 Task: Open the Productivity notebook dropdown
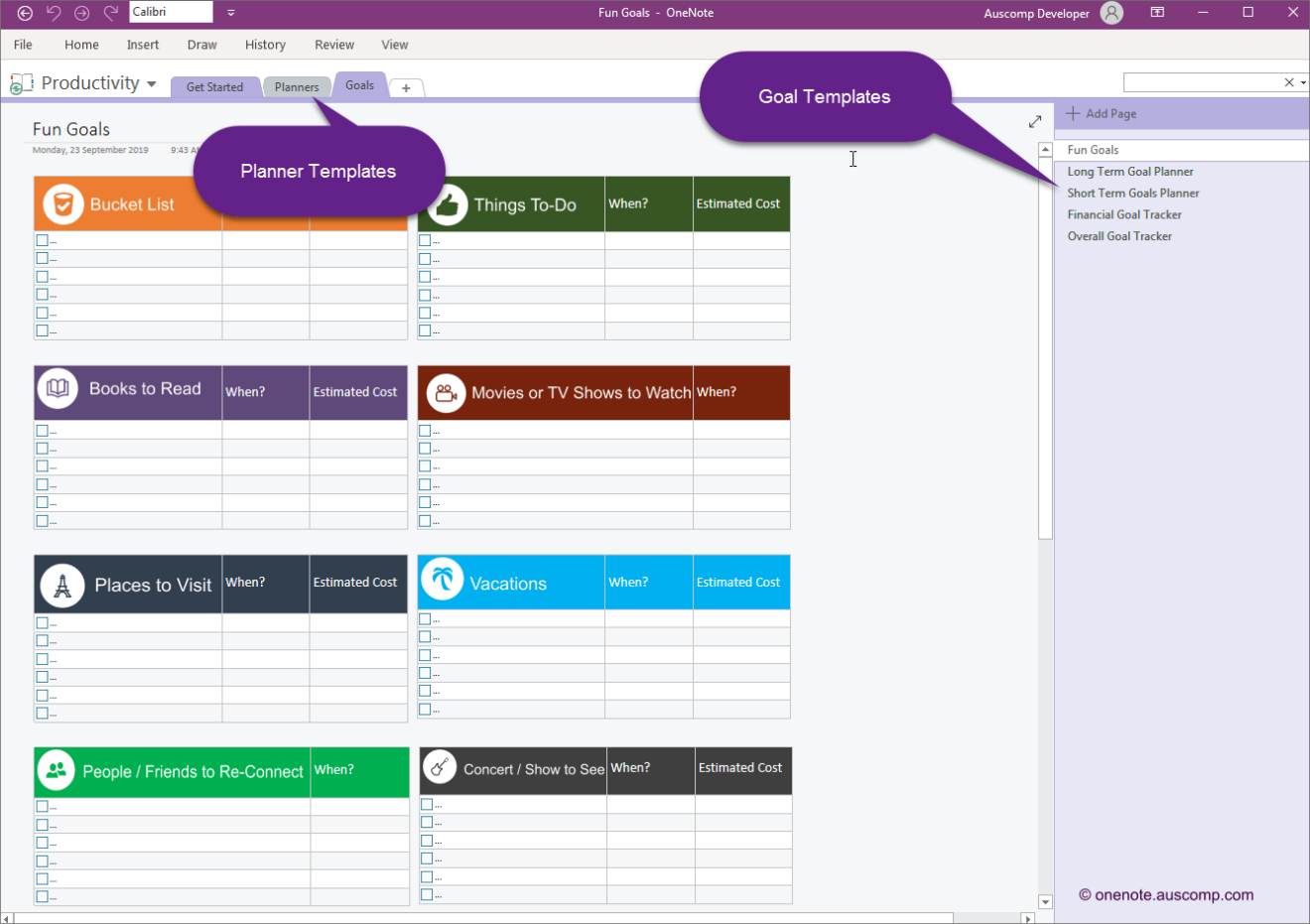pos(151,83)
